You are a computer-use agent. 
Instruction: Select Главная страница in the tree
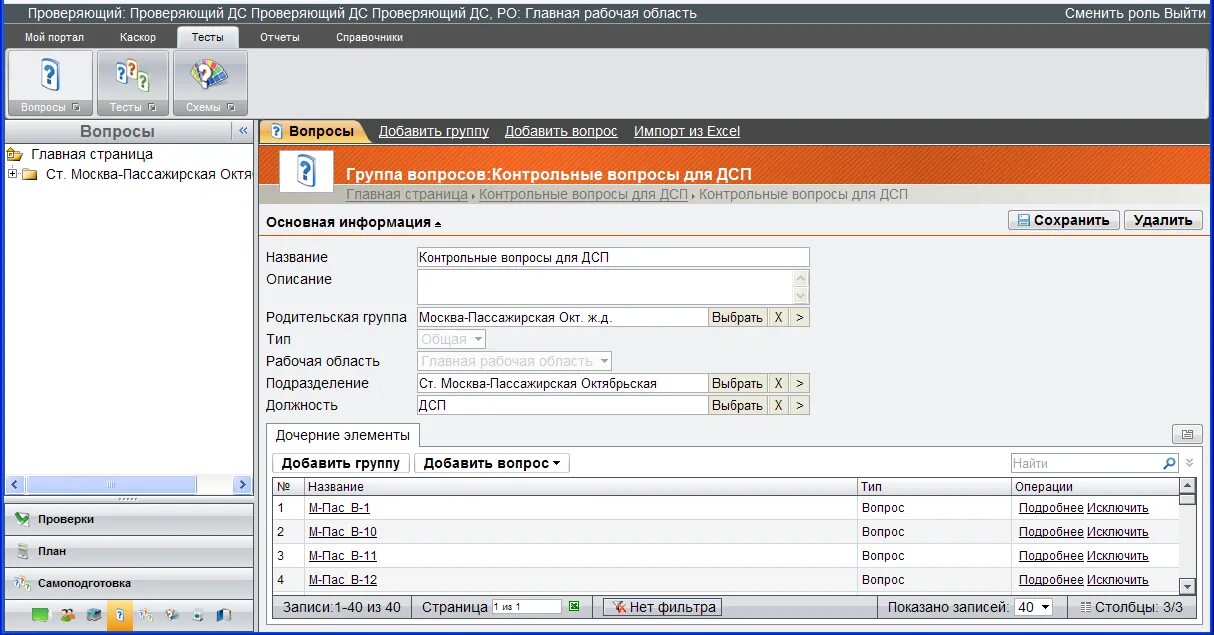click(92, 154)
